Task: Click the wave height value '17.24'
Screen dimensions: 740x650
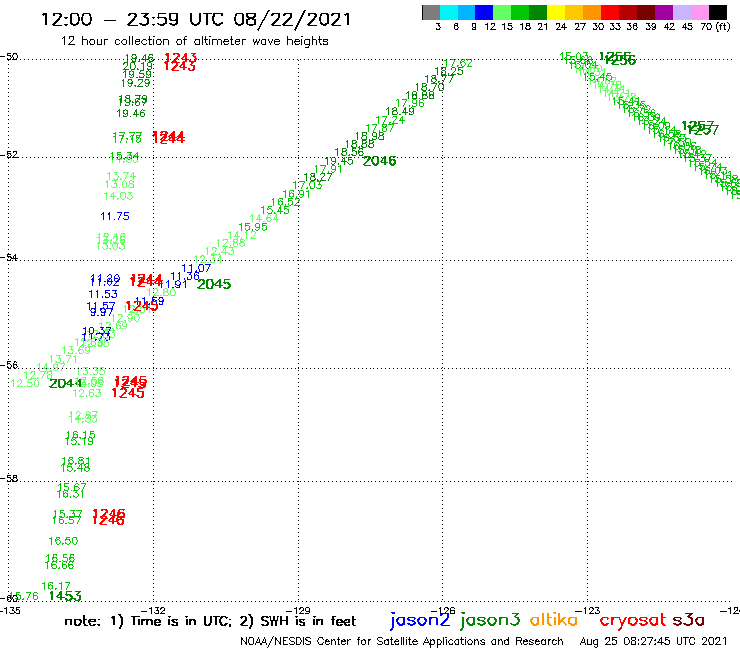Action: [x=390, y=120]
